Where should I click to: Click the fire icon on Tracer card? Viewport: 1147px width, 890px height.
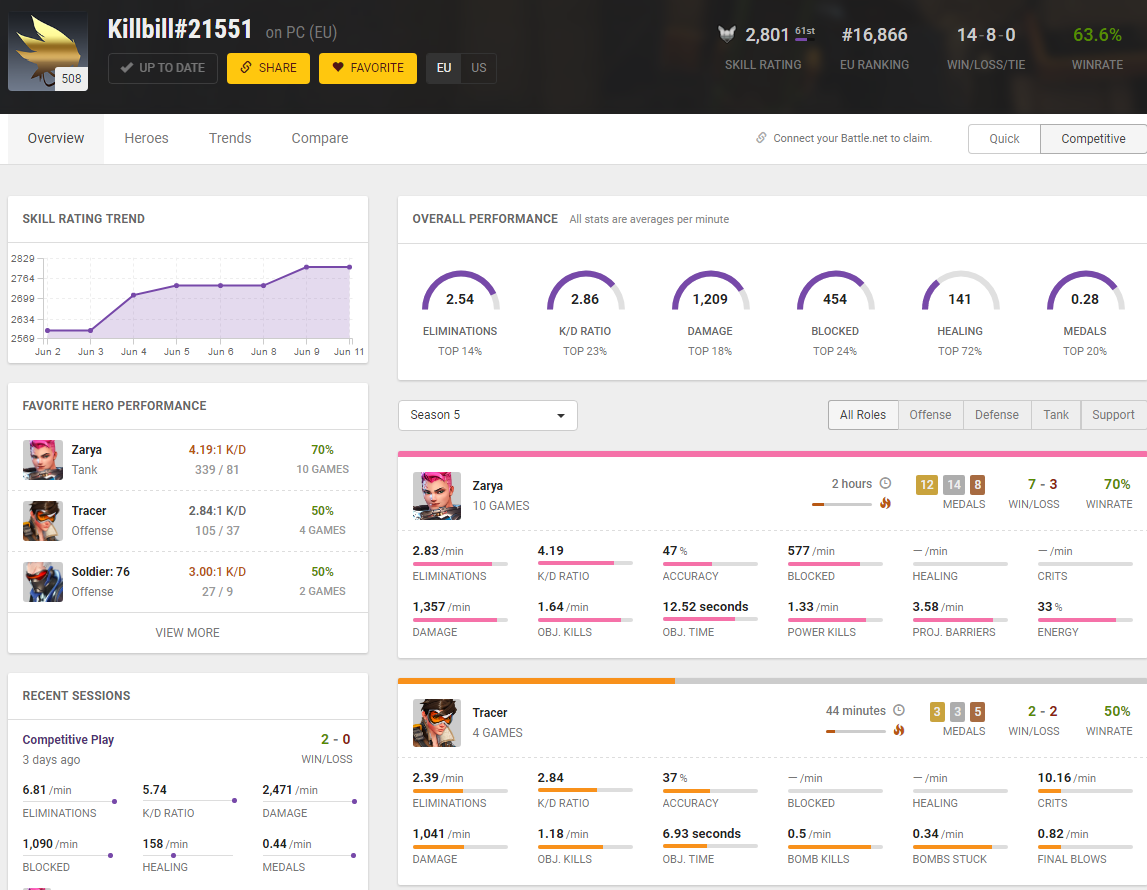[x=899, y=730]
